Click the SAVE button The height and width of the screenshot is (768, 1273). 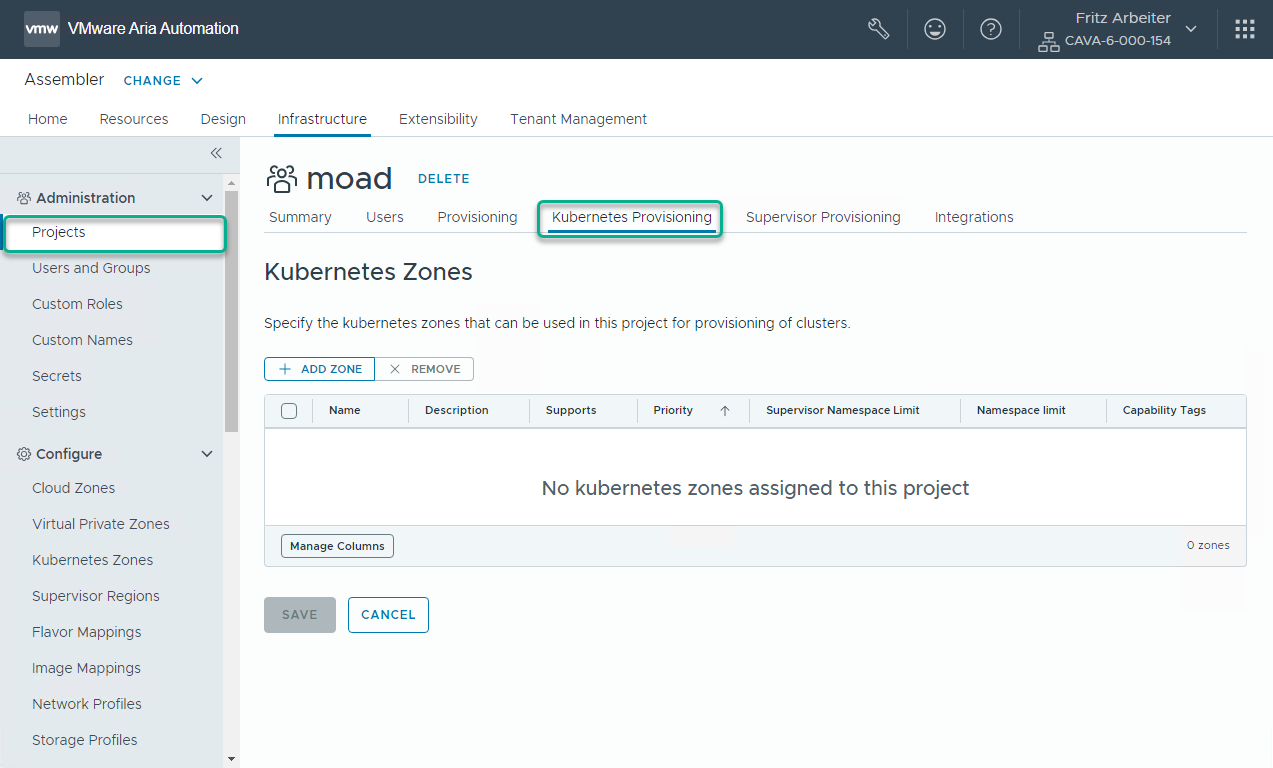(300, 615)
